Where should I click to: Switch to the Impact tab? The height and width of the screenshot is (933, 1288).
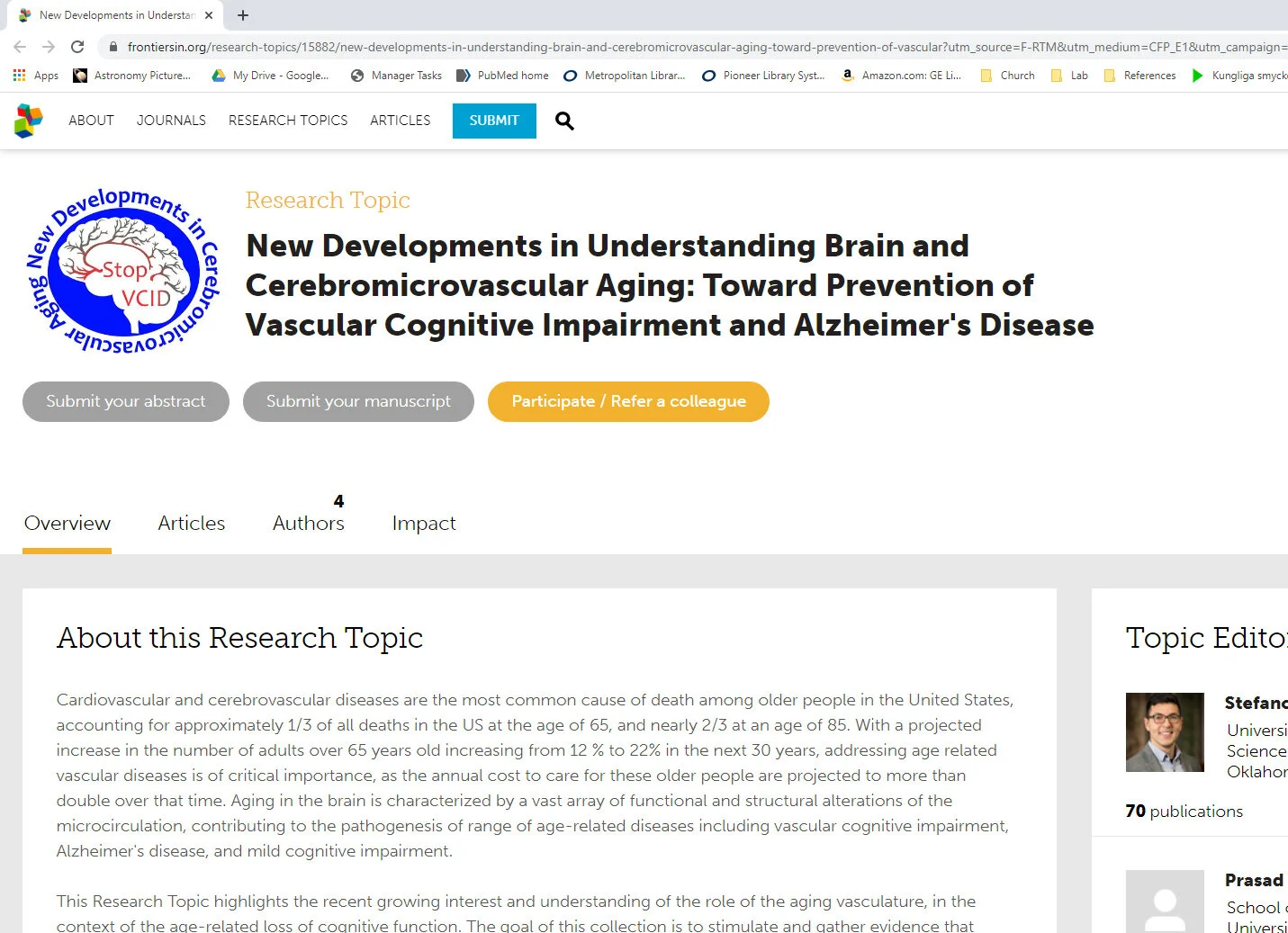point(424,524)
